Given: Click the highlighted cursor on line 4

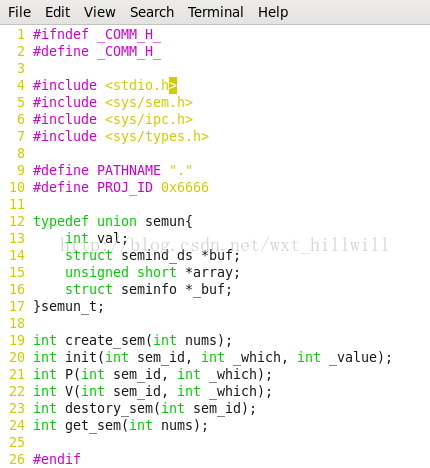Looking at the screenshot, I should pyautogui.click(x=173, y=85).
